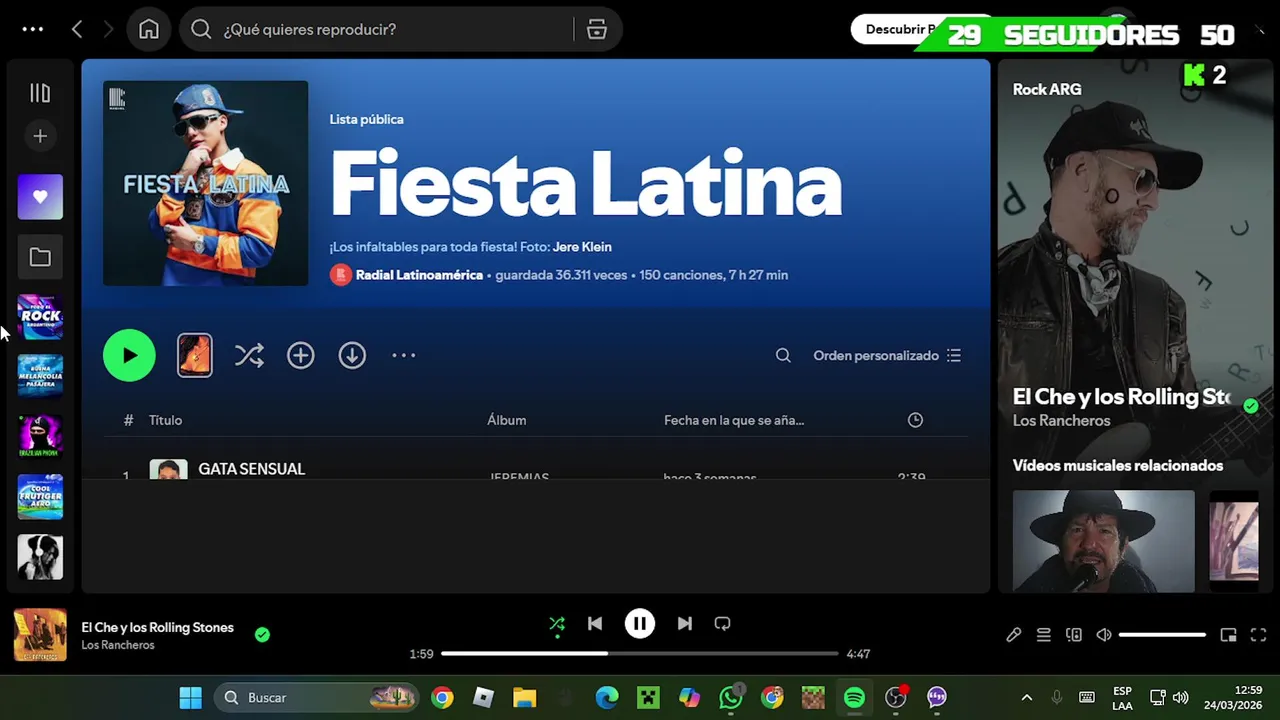The image size is (1280, 720).
Task: Go to Spotify Home
Action: 149,29
